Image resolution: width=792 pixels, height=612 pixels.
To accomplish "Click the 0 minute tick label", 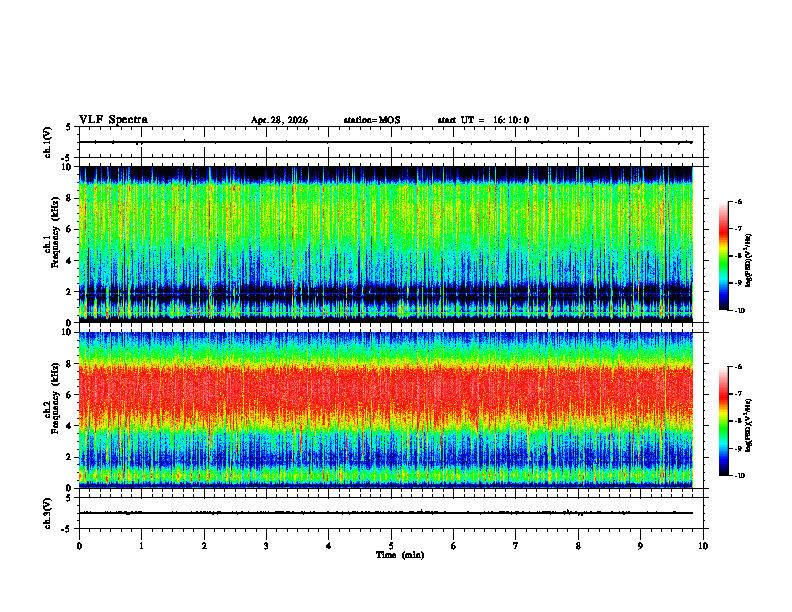I will 79,546.
